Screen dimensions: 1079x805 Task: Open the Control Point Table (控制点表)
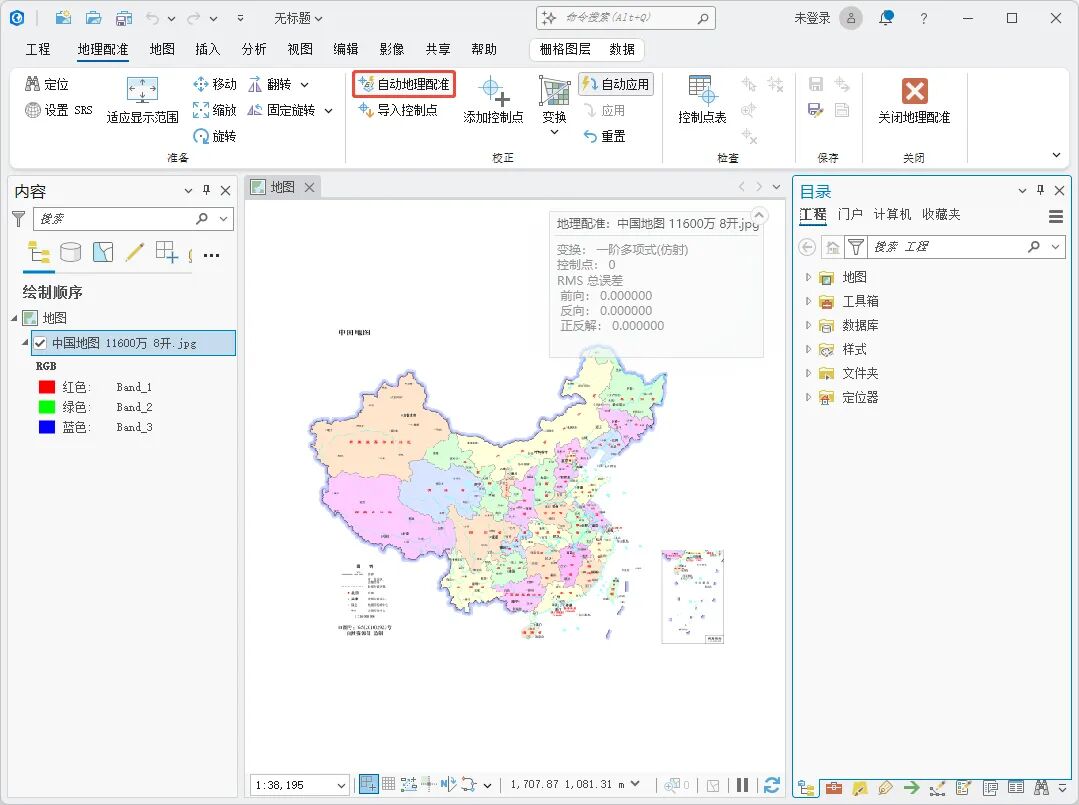[702, 100]
